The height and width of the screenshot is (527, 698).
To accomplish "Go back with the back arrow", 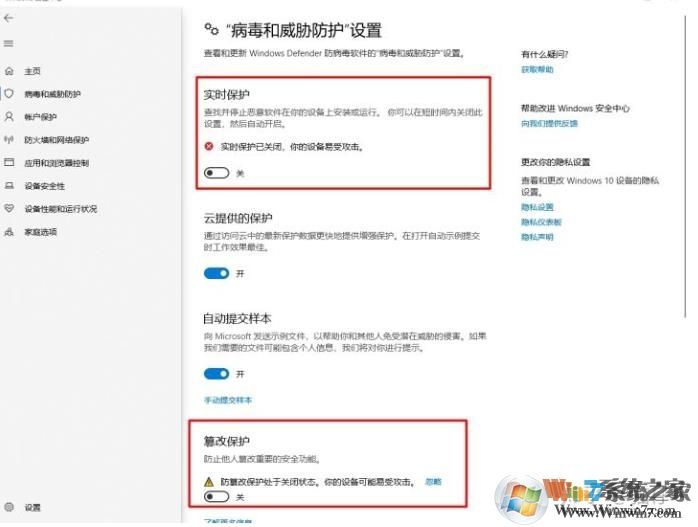I will (x=8, y=18).
